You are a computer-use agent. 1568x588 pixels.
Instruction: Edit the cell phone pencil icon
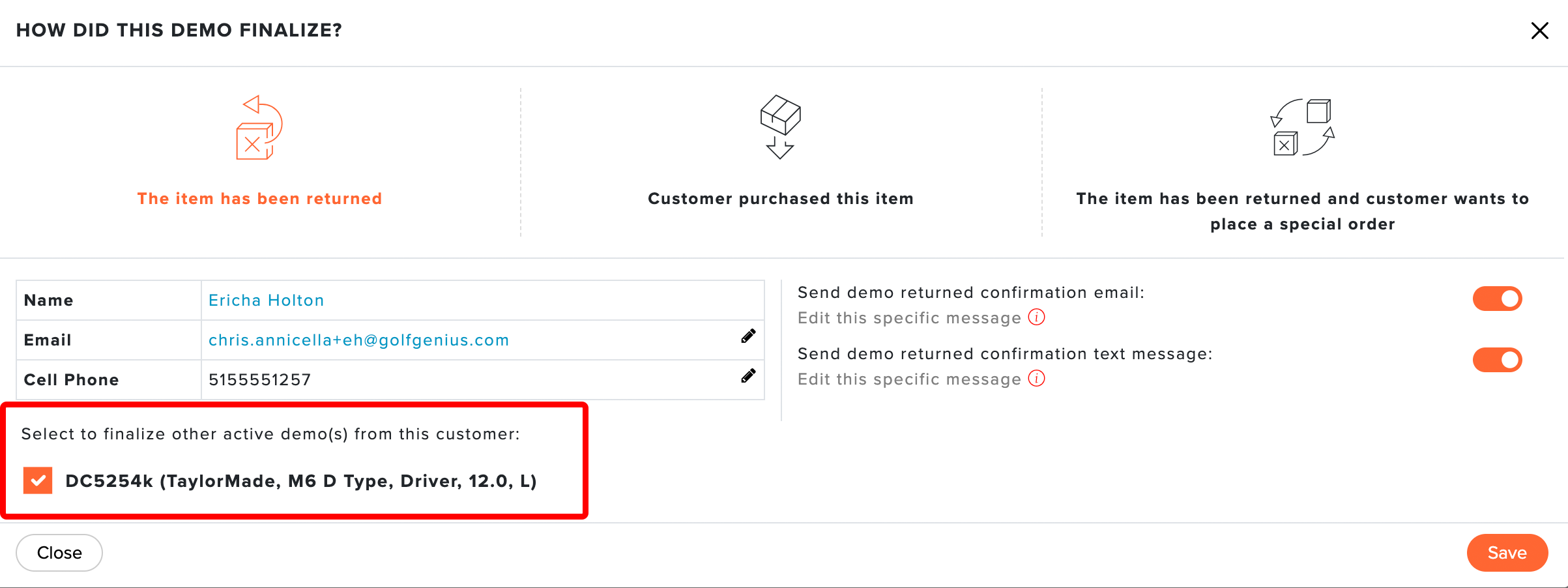pyautogui.click(x=748, y=375)
